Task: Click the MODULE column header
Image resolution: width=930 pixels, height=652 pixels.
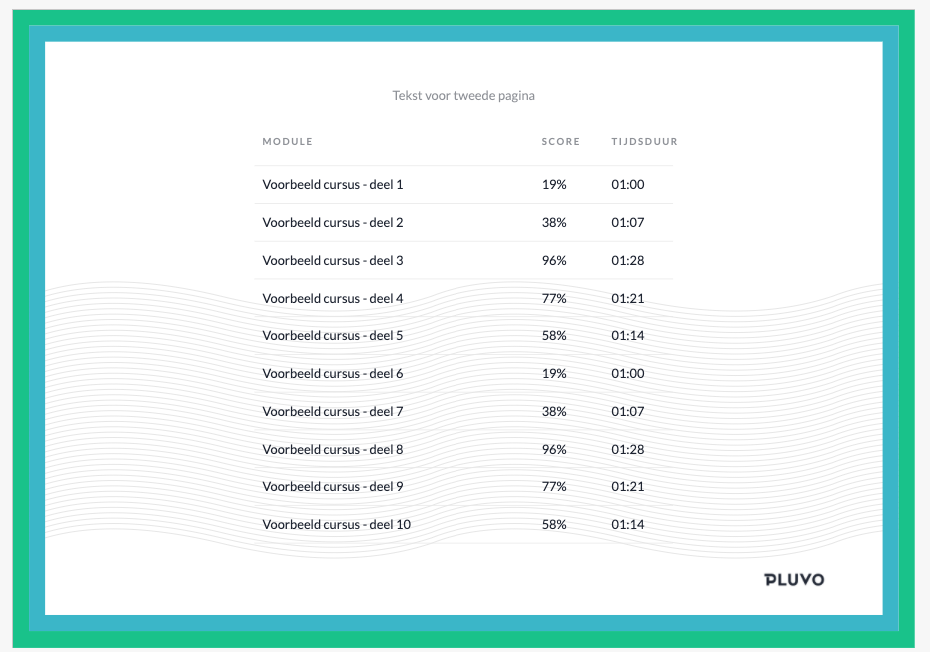Action: coord(287,142)
